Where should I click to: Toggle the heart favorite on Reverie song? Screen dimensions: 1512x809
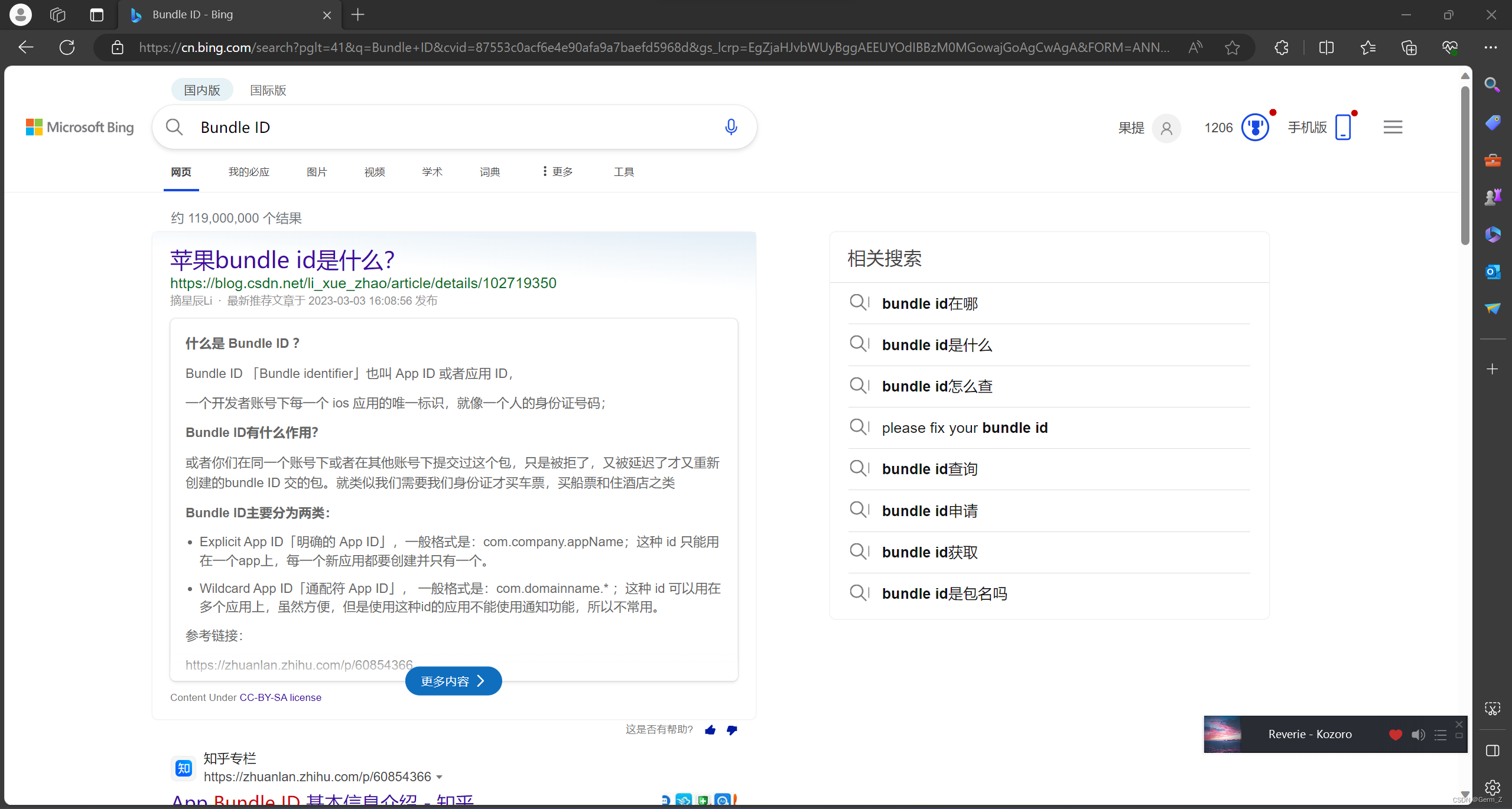click(x=1395, y=735)
